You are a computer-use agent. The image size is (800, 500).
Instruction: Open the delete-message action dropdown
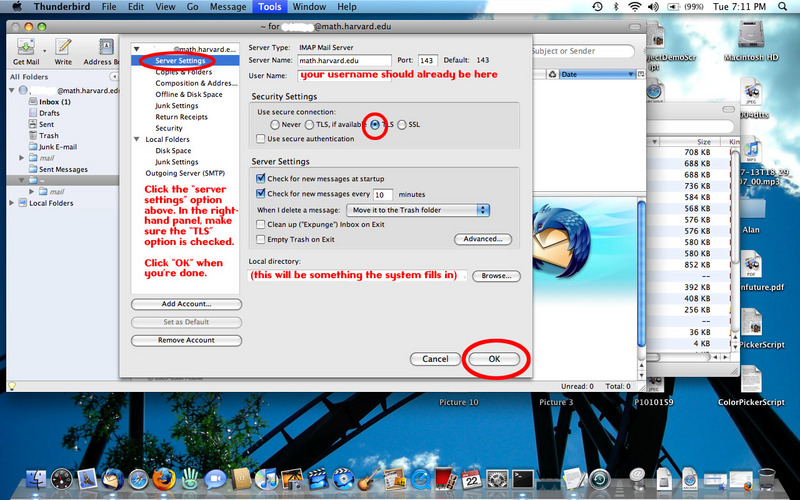416,210
